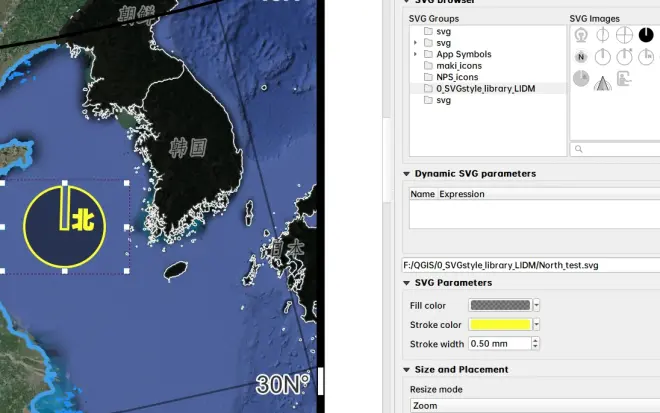Click the top-middle handle of selected north arrow
The height and width of the screenshot is (413, 660).
[x=64, y=183]
